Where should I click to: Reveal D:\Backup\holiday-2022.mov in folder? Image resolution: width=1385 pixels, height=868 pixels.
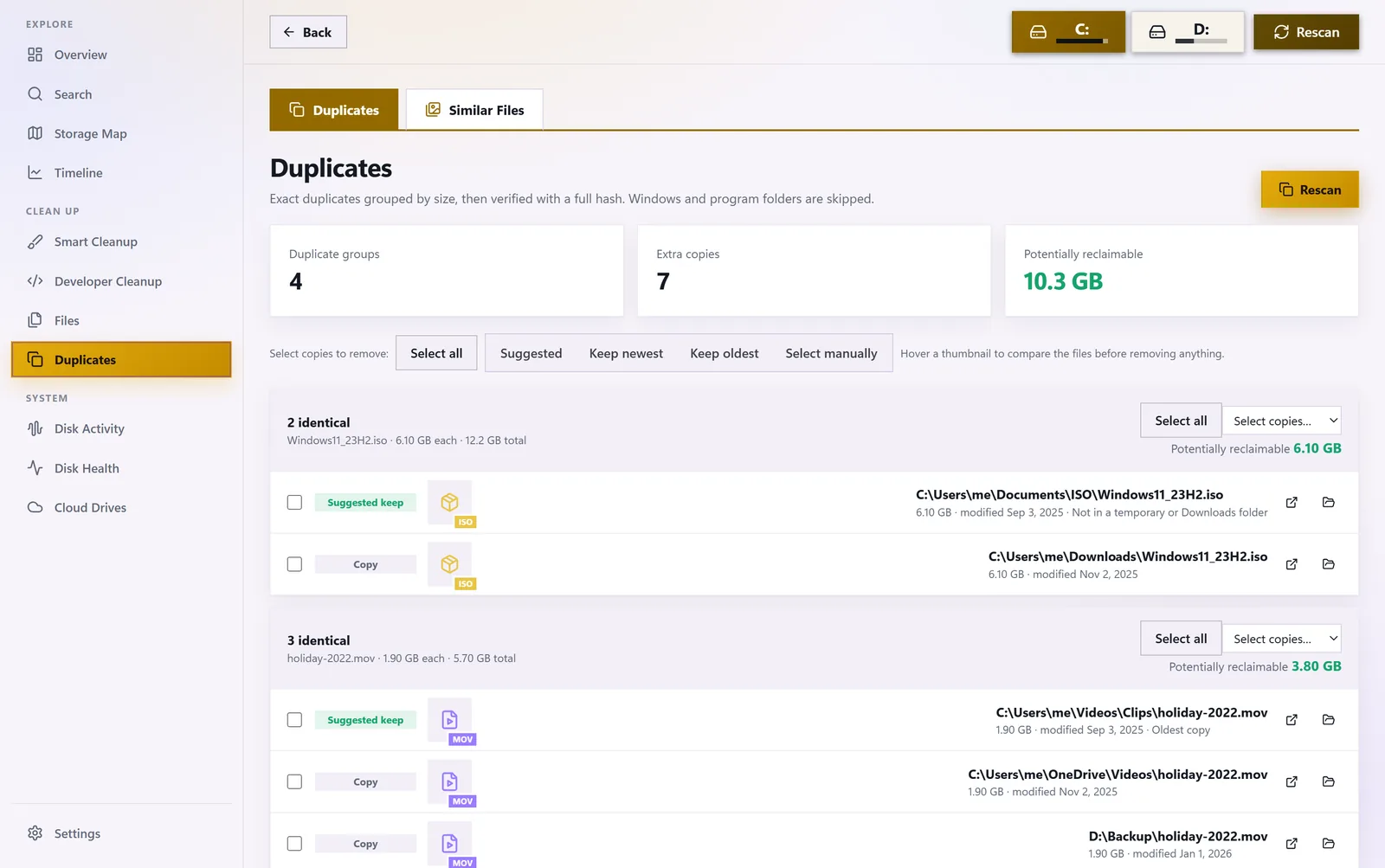point(1329,844)
